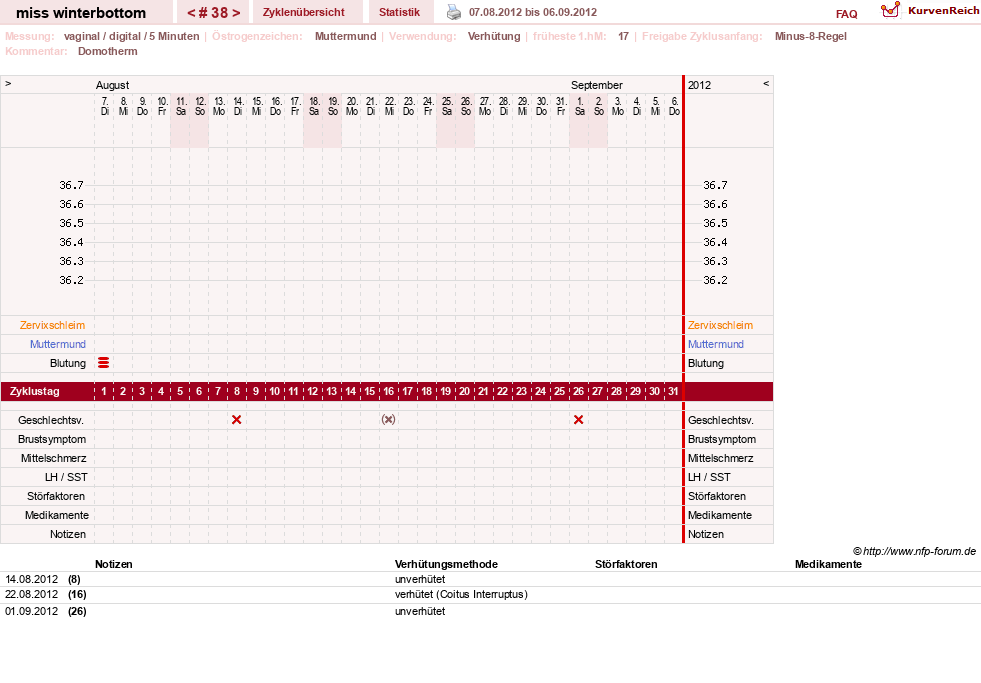Click date column 25. Sa
Image resolution: width=981 pixels, height=683 pixels.
click(447, 106)
